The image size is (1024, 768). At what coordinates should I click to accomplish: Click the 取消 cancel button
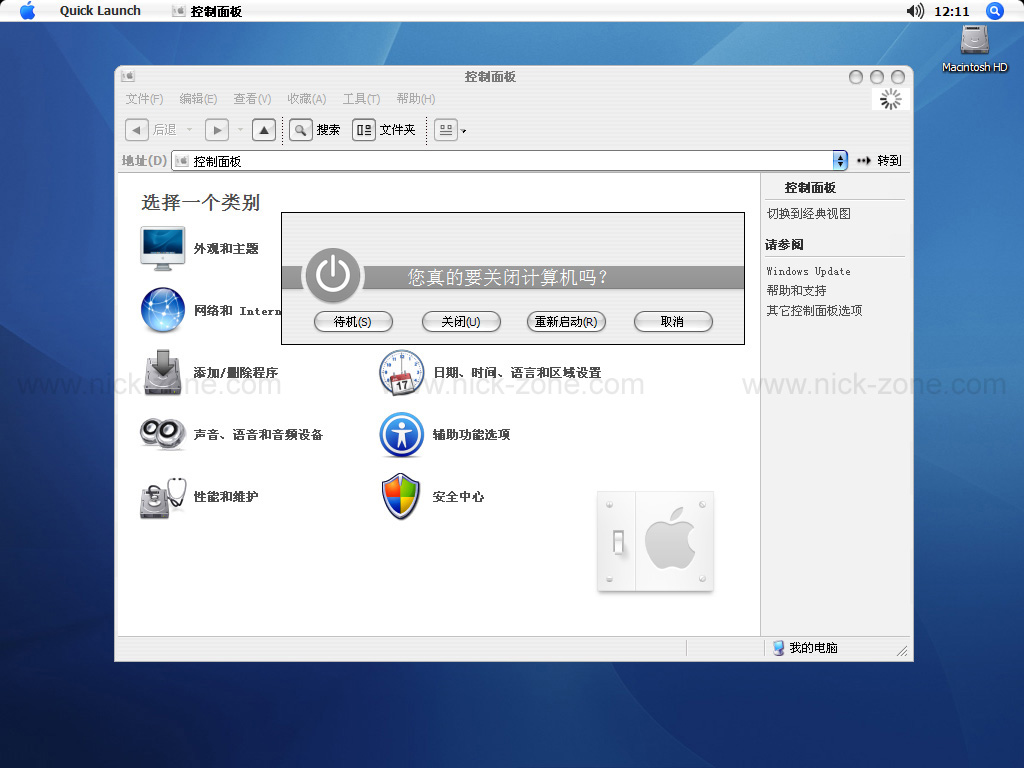673,321
